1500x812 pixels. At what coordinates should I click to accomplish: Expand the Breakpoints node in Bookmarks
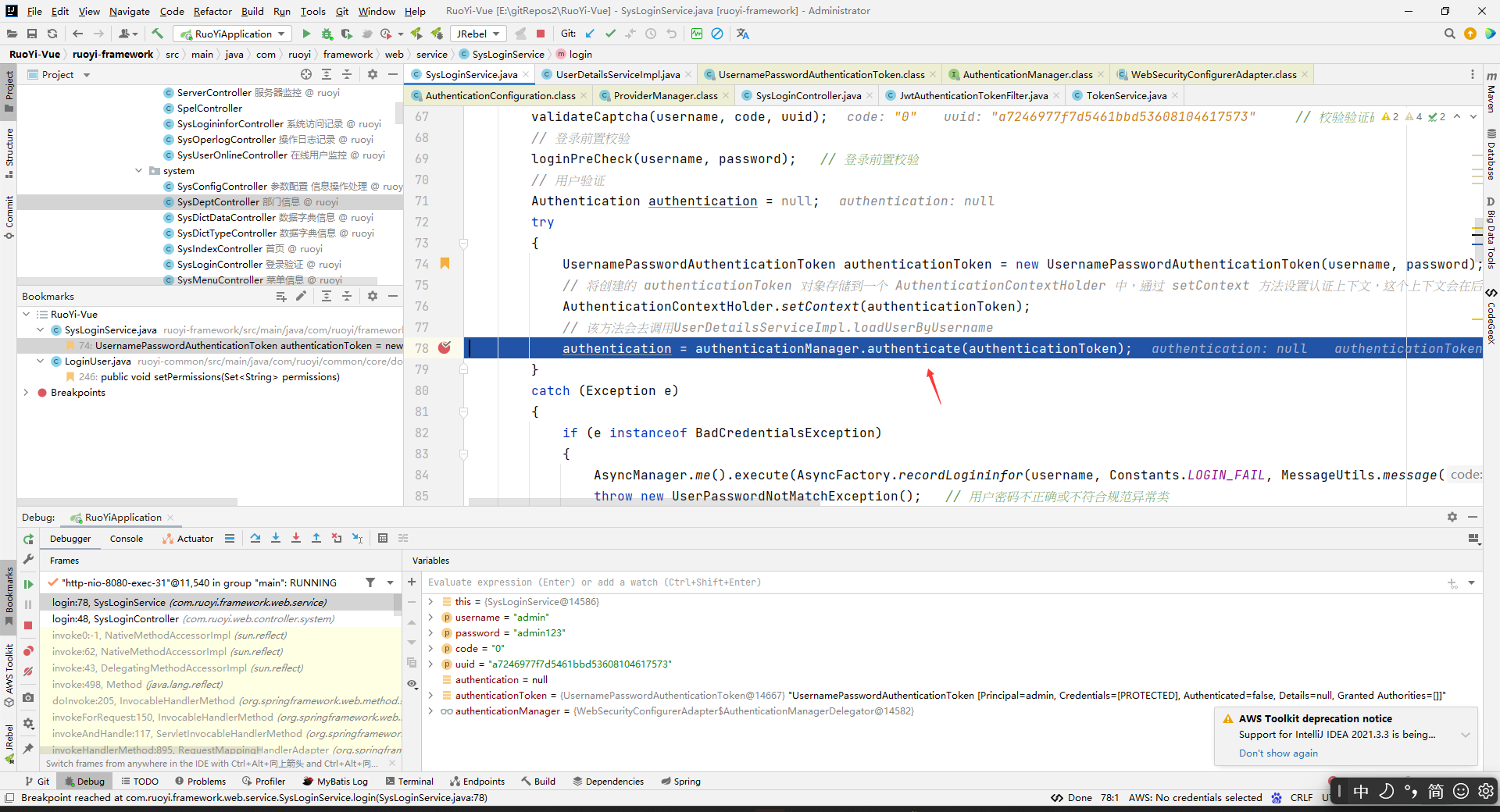[x=27, y=392]
